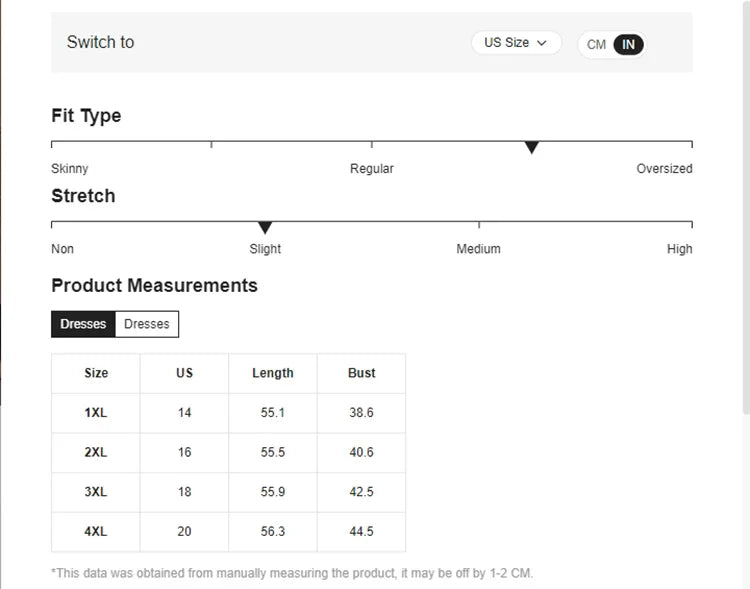
Task: Click the vertical scrollbar on the right
Action: 745,200
